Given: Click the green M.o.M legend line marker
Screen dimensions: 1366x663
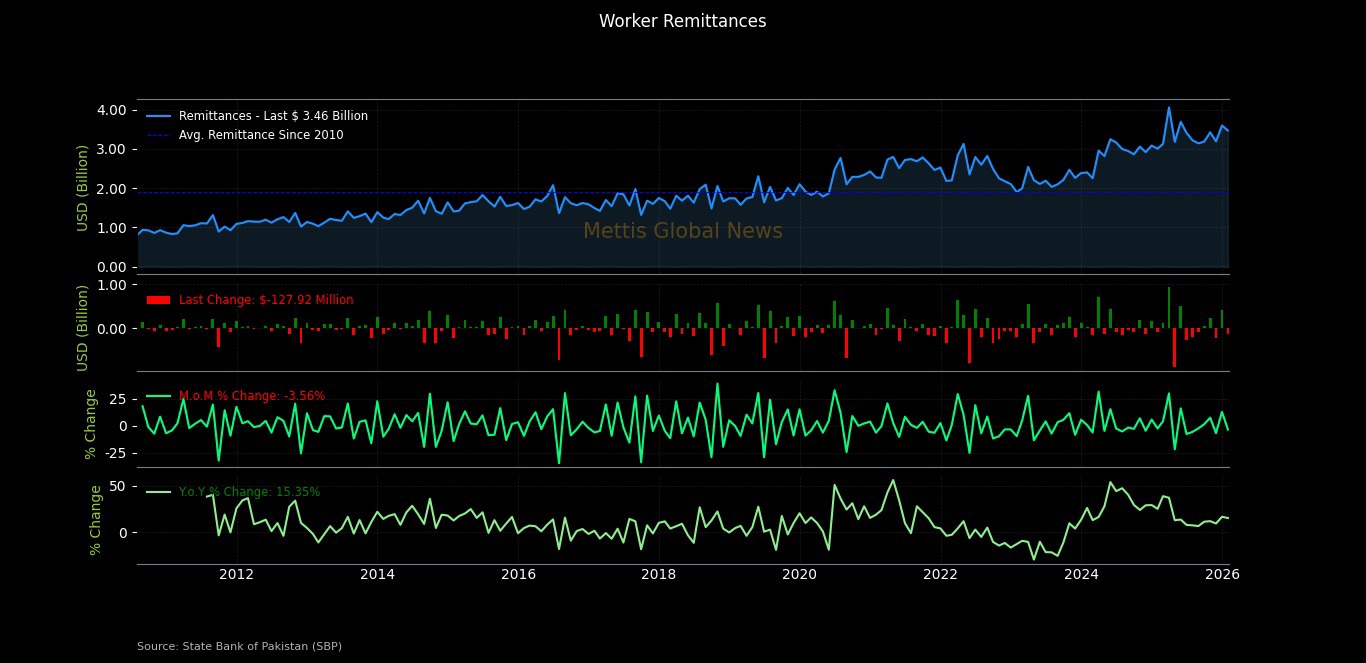Looking at the screenshot, I should pos(159,396).
